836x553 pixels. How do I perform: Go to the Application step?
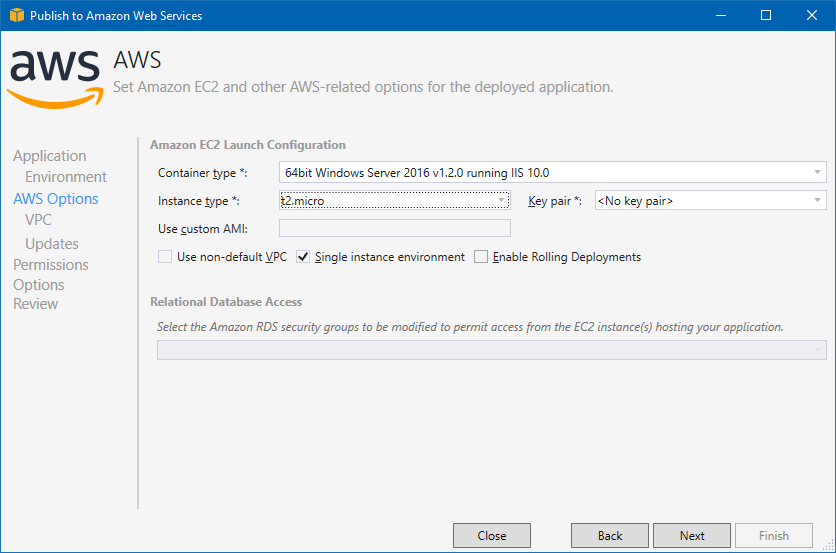[x=50, y=156]
